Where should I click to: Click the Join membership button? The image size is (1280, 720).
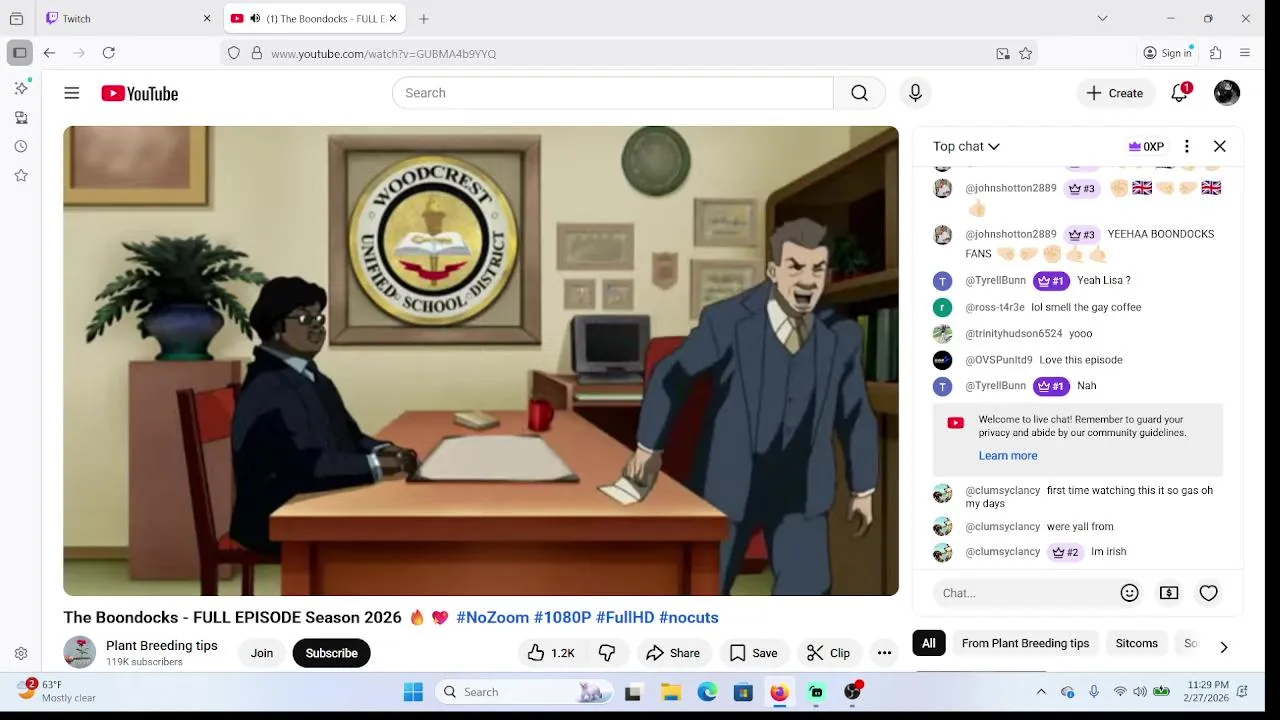(x=262, y=653)
